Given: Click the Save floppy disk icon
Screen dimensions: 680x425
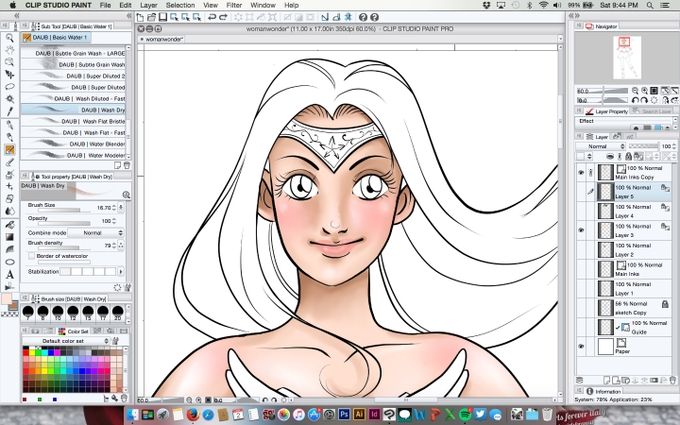Looking at the screenshot, I should point(163,17).
